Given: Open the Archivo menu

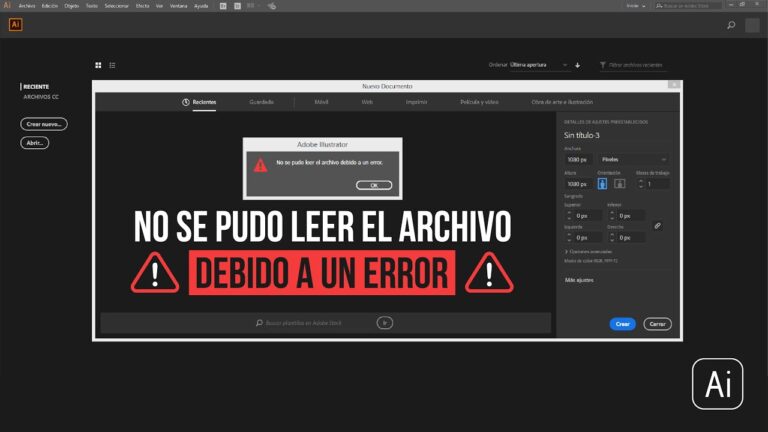Looking at the screenshot, I should 27,6.
